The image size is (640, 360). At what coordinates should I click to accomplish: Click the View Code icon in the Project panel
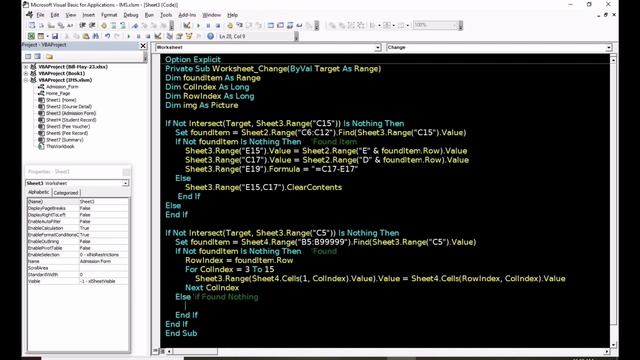(28, 56)
